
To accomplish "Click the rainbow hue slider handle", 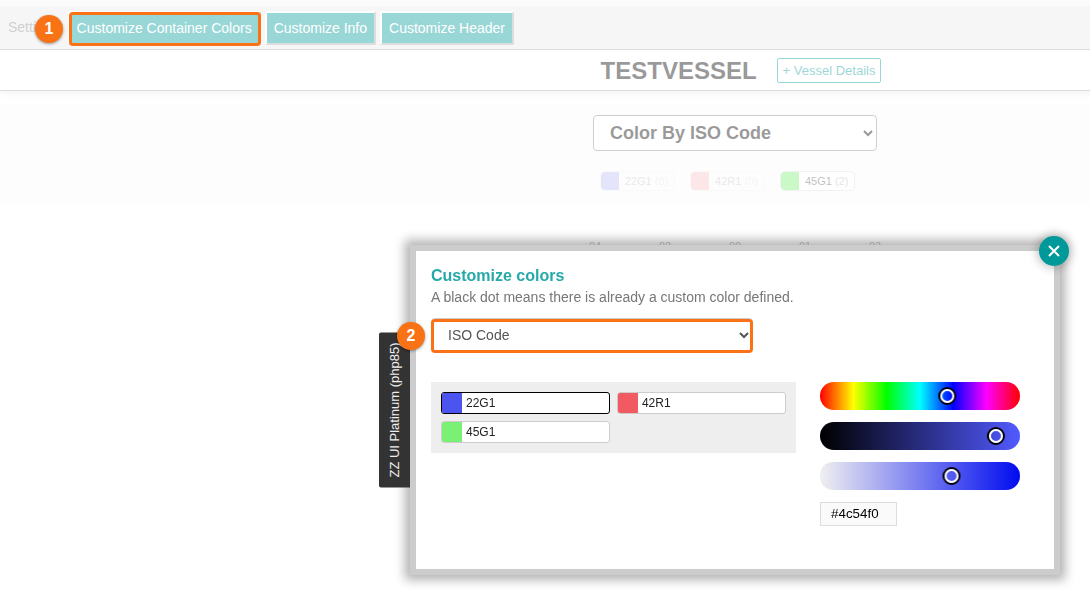I will [x=947, y=396].
